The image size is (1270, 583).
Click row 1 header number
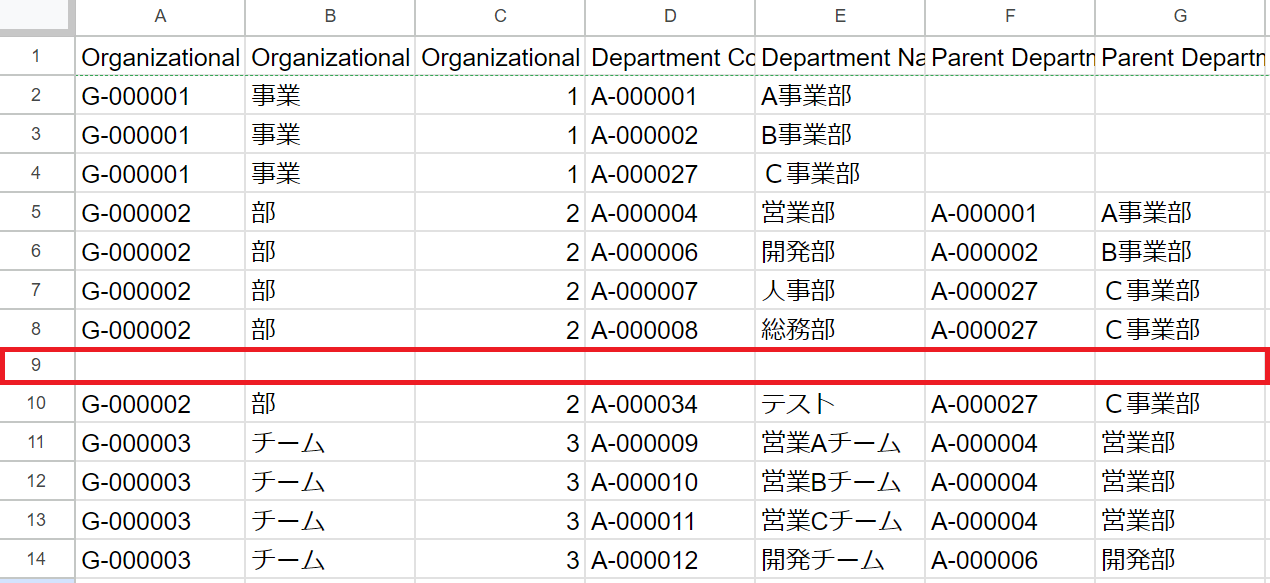(36, 57)
